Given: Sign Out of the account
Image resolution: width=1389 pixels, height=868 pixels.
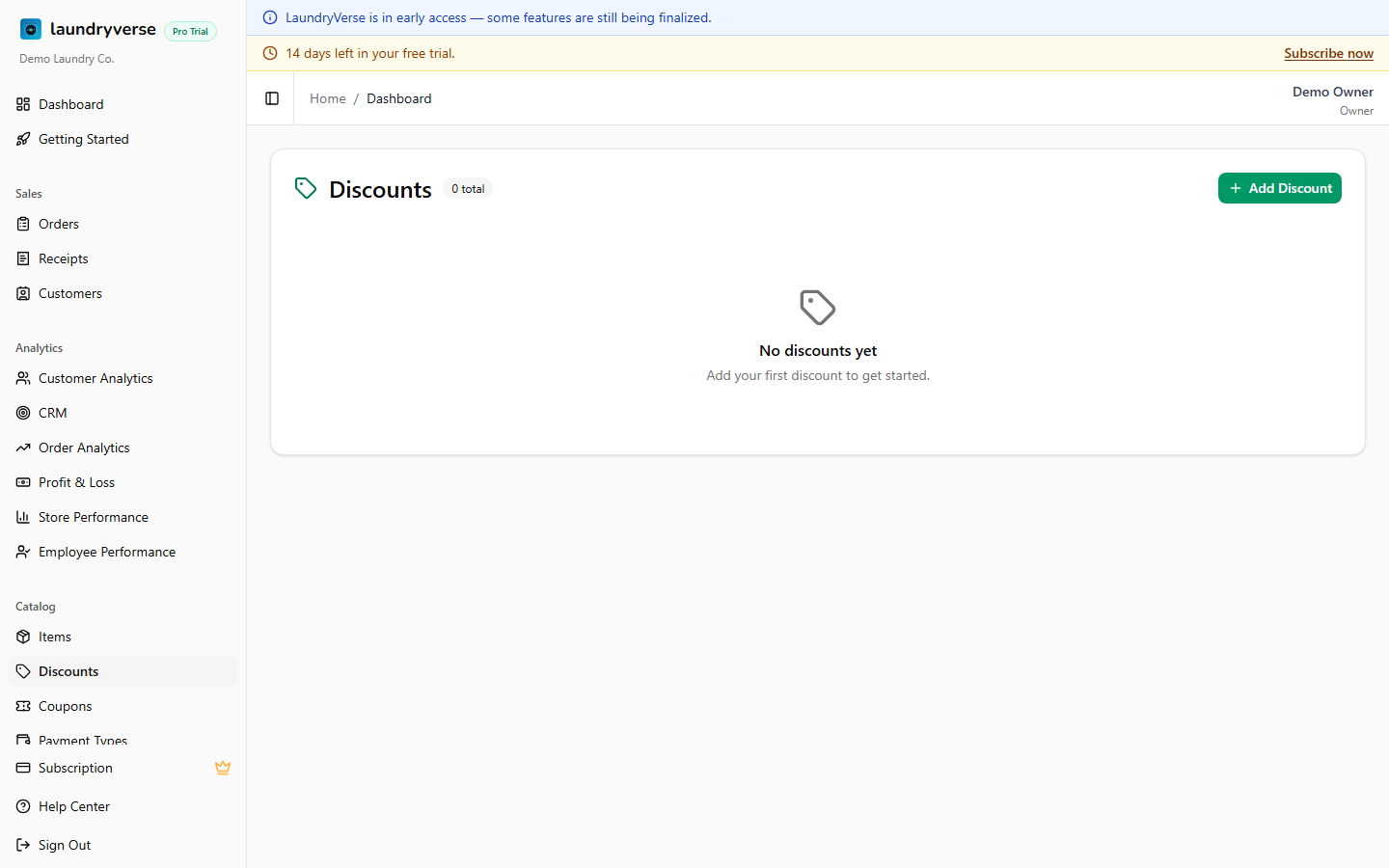Looking at the screenshot, I should pos(123,845).
